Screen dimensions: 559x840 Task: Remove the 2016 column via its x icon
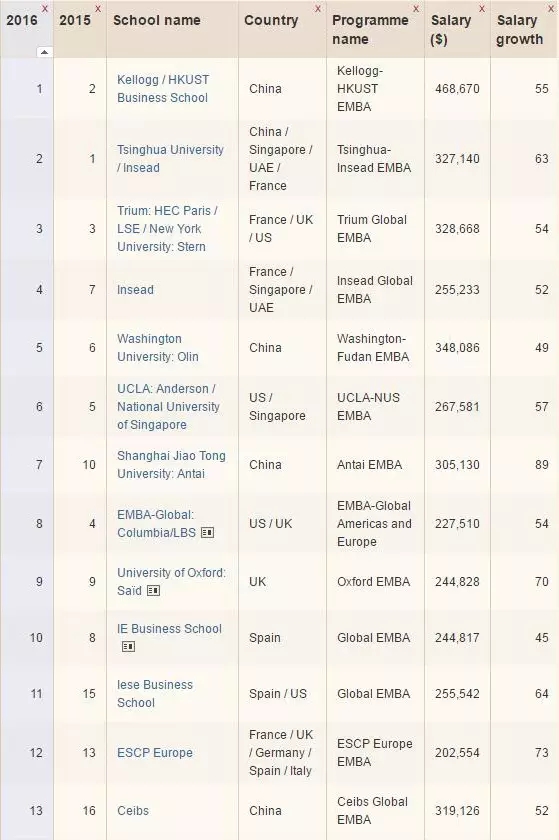pos(45,9)
